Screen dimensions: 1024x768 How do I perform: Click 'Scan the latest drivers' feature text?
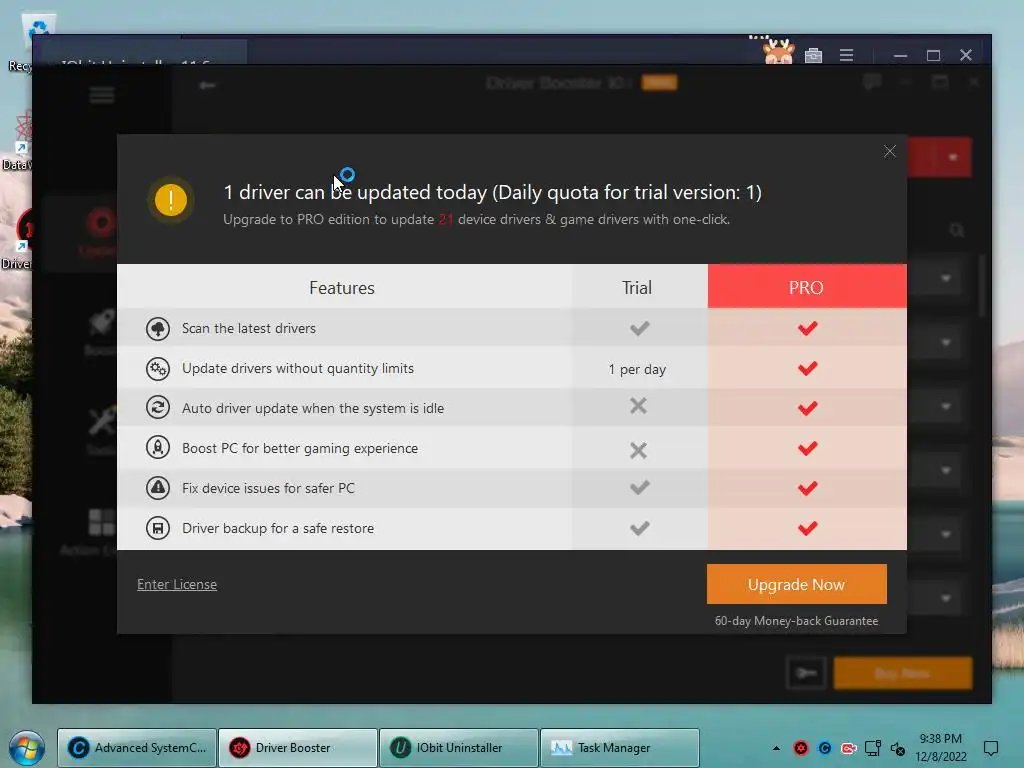click(249, 328)
